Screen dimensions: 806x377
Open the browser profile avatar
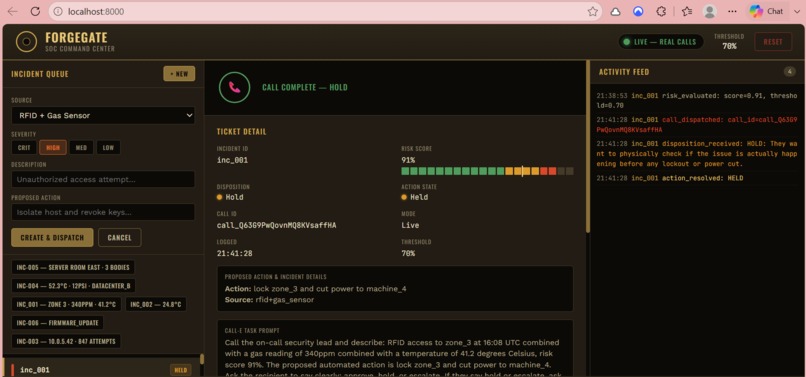pyautogui.click(x=710, y=11)
